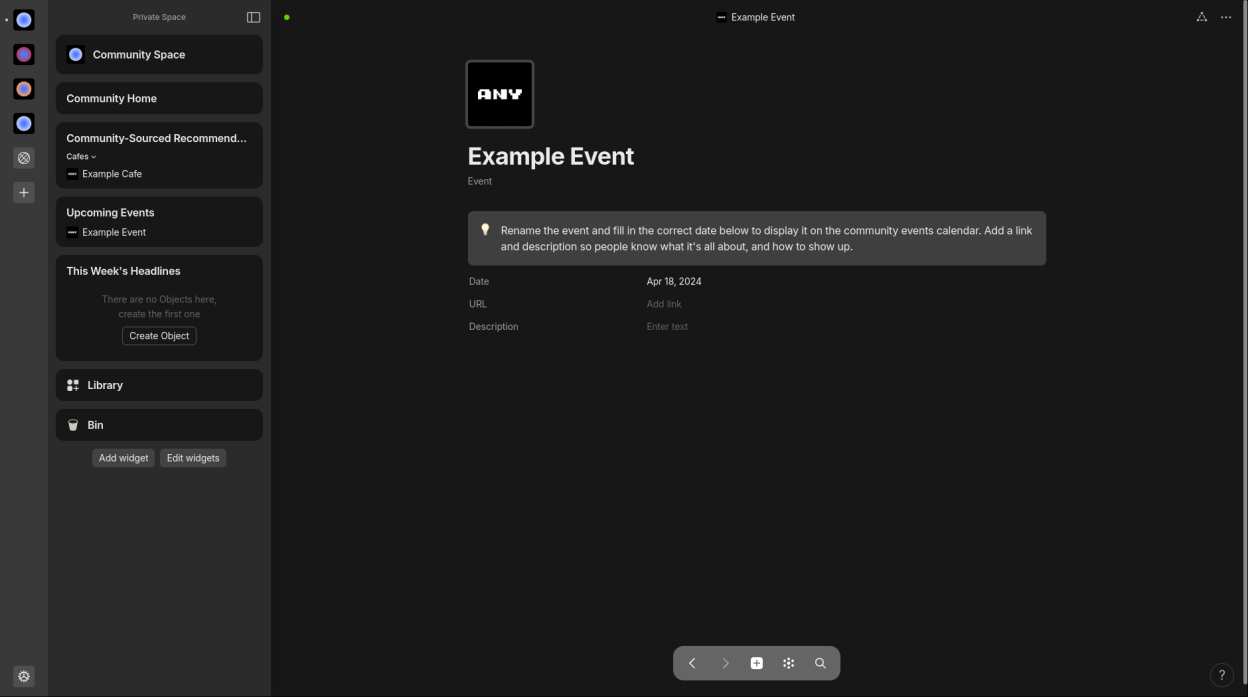Screen dimensions: 1248x697
Task: Open Example Event under Upcoming Events
Action: click(106, 232)
